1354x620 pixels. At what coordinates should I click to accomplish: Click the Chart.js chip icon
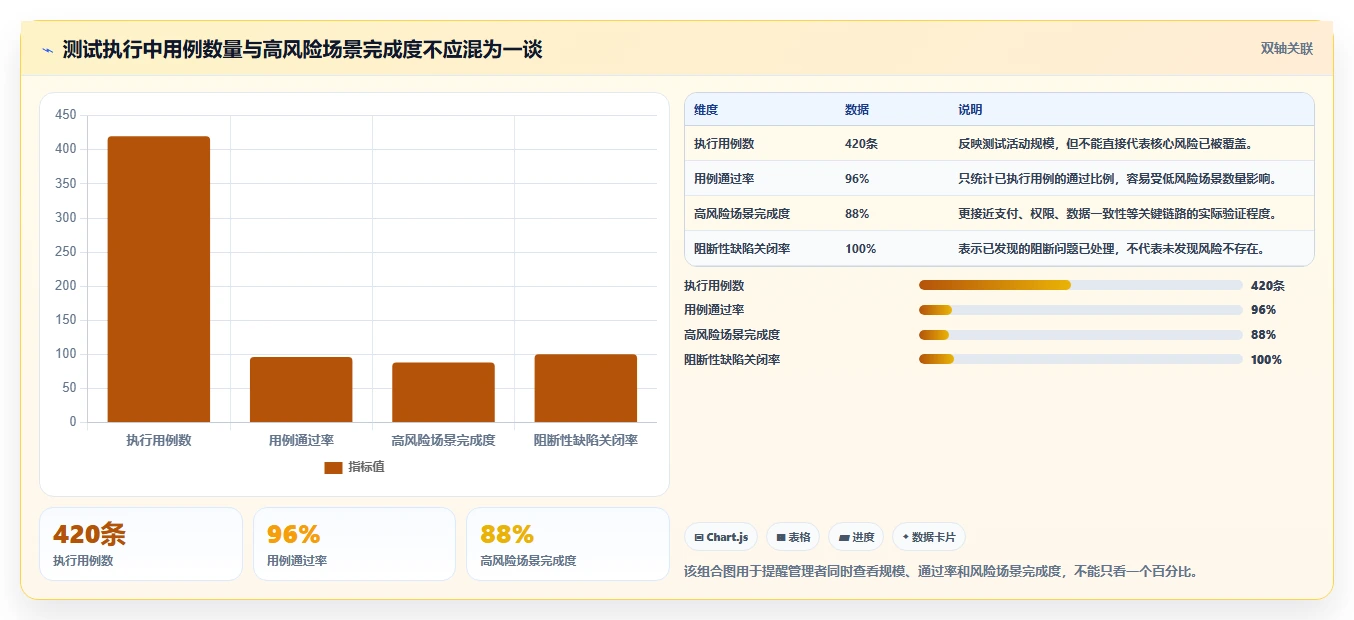[698, 538]
